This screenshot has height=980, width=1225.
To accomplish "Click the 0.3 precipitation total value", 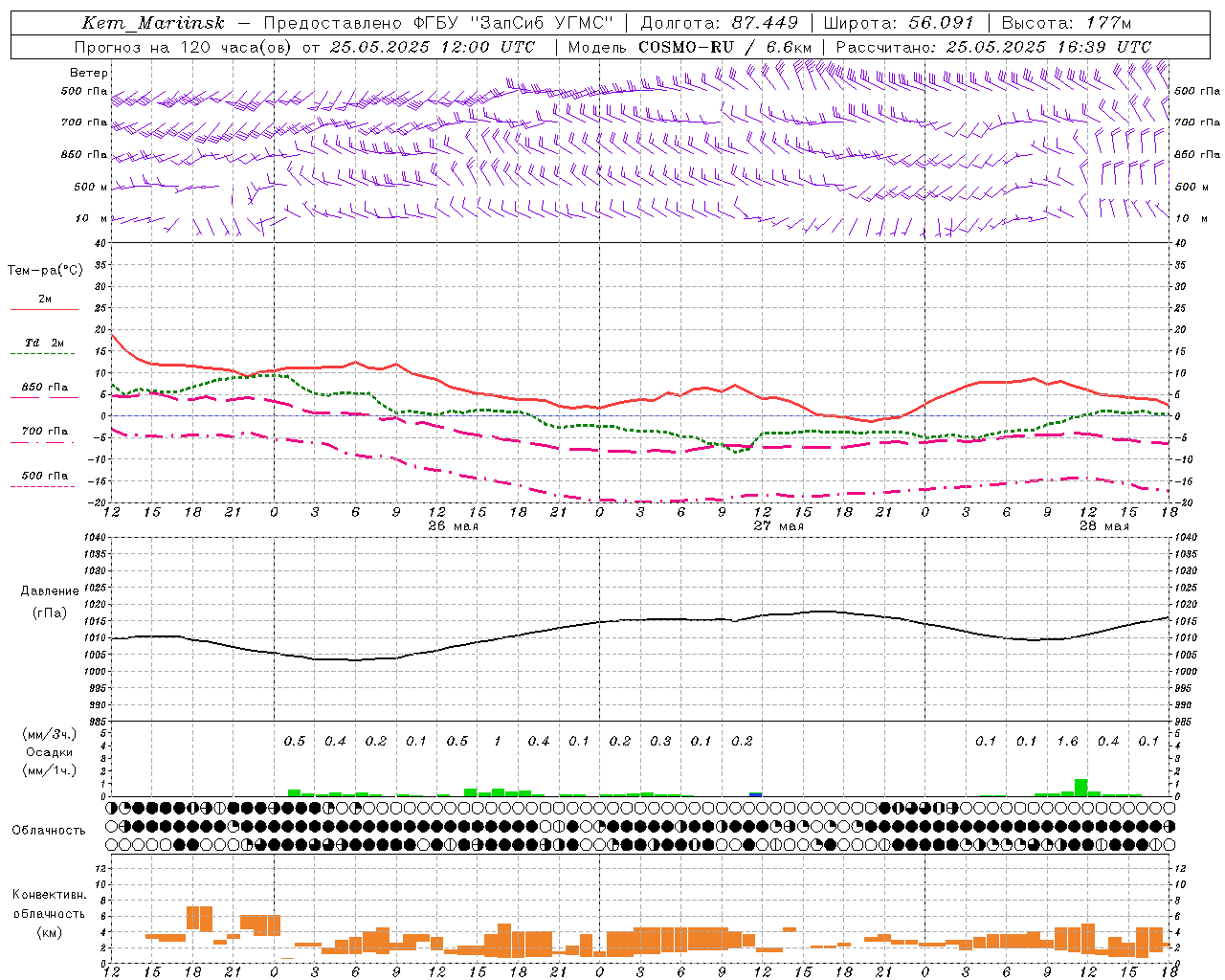I will click(660, 742).
